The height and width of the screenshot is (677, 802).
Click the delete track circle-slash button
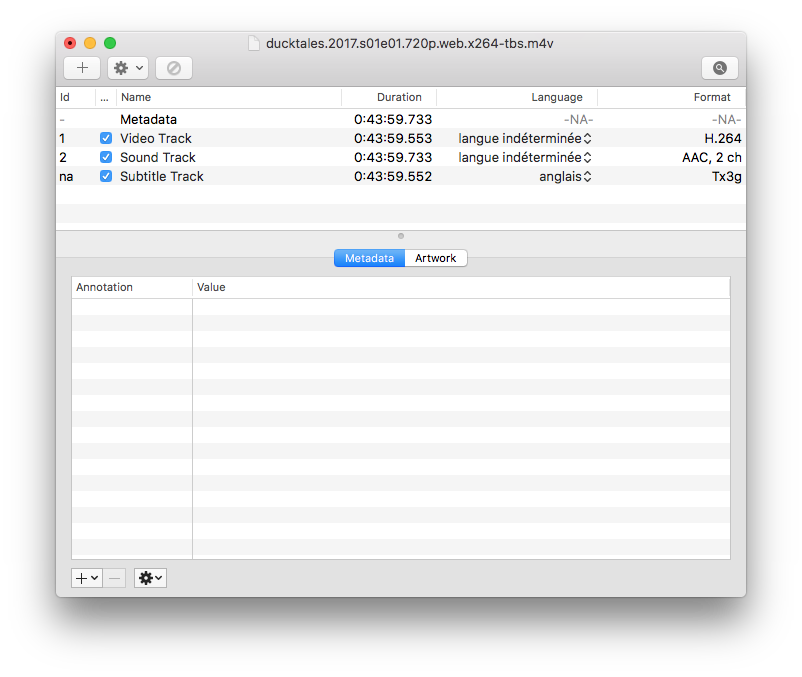click(174, 68)
